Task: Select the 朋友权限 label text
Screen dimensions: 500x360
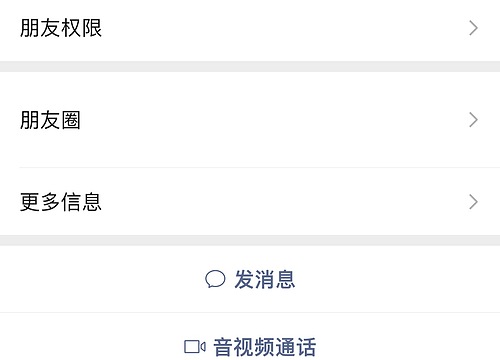Action: point(61,28)
